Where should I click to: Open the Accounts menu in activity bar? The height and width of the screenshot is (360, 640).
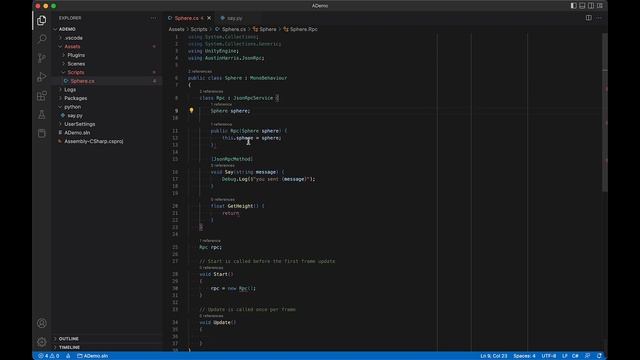point(42,323)
